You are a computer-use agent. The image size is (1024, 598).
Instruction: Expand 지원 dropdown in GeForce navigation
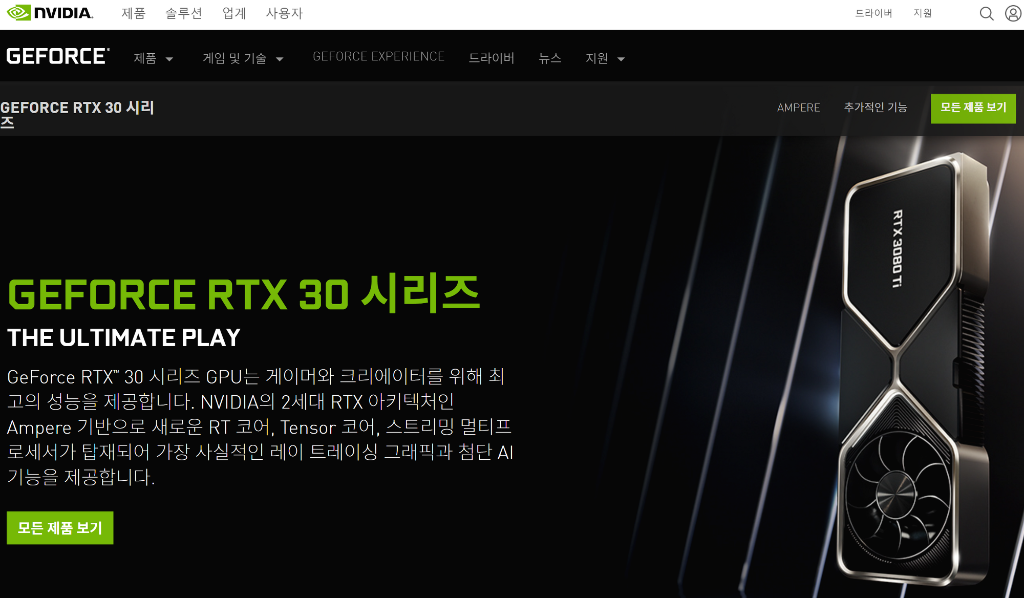tap(605, 59)
